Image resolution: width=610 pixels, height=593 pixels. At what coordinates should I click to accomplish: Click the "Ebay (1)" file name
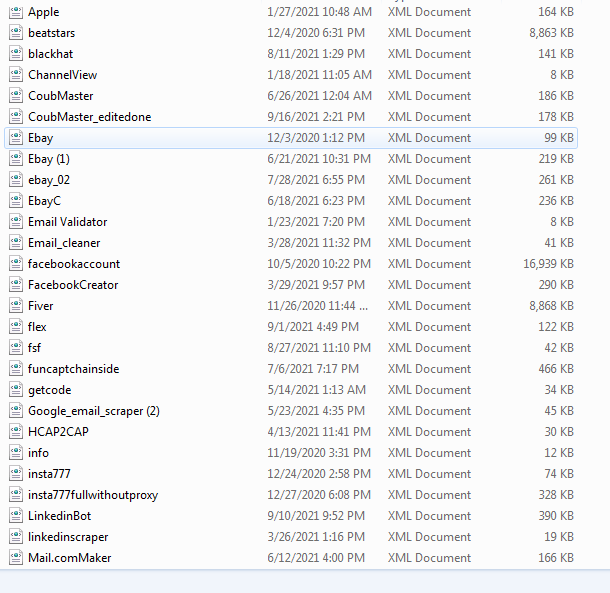[x=49, y=159]
